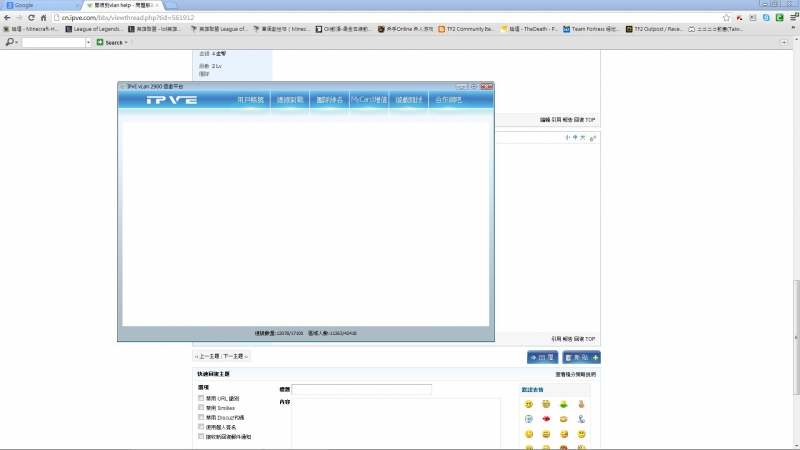Viewport: 800px width, 450px height.
Task: Open the TF2 Community bookmark
Action: pos(466,29)
